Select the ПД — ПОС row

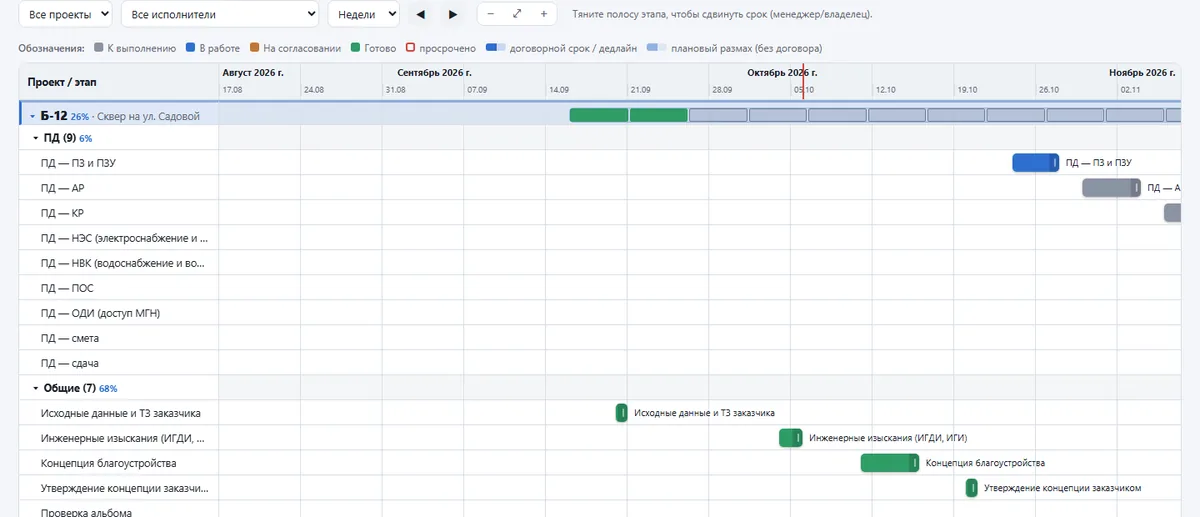118,288
